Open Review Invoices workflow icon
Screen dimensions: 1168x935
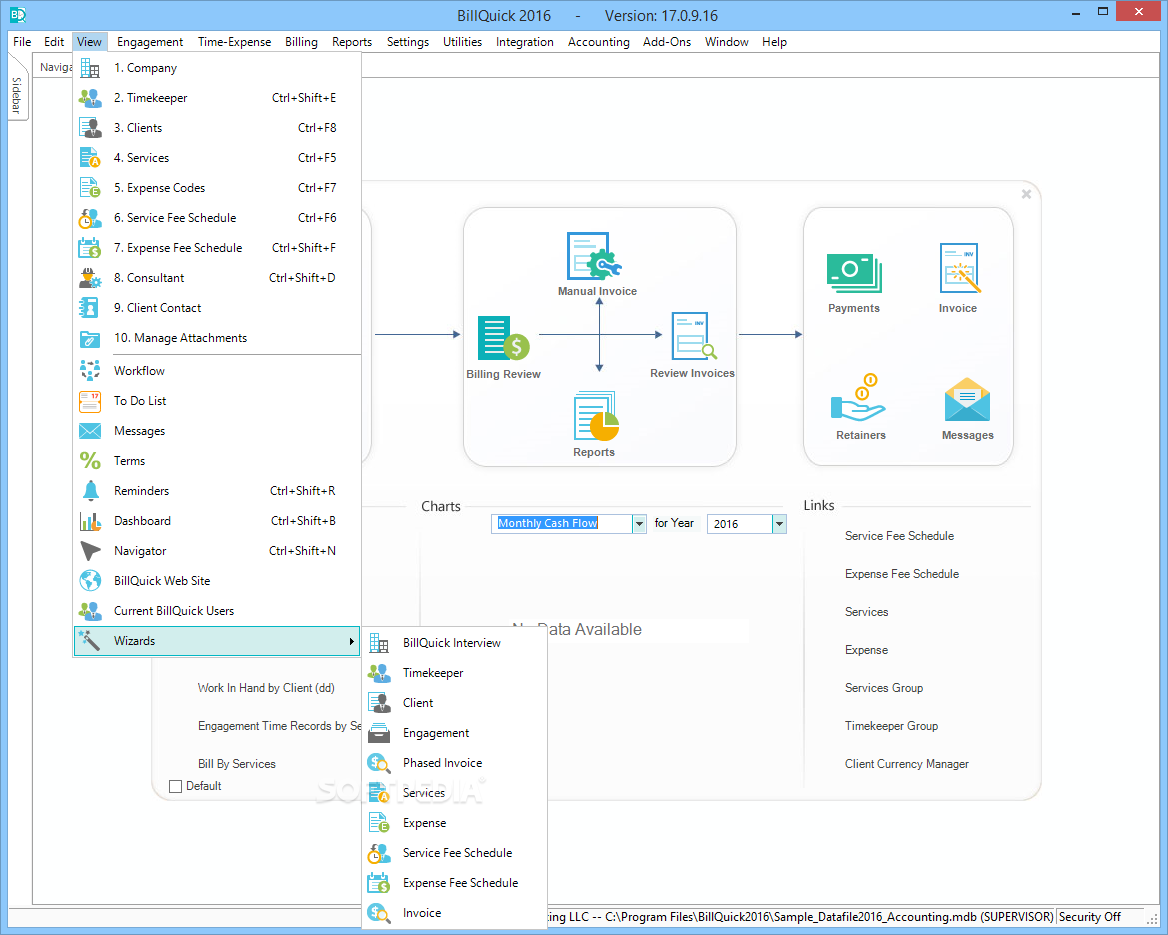694,336
